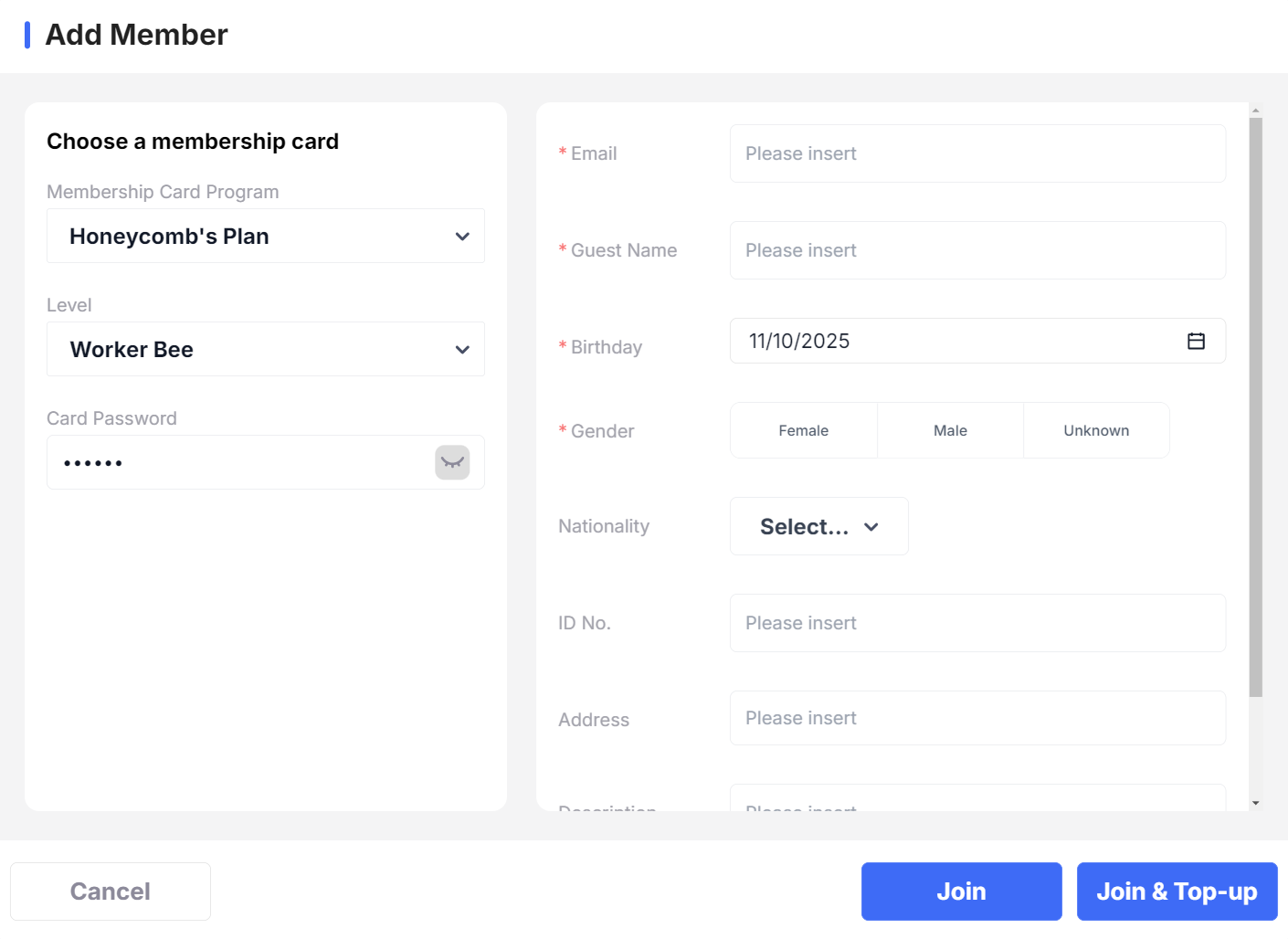The width and height of the screenshot is (1288, 939).
Task: Click the Address input field
Action: click(x=977, y=718)
